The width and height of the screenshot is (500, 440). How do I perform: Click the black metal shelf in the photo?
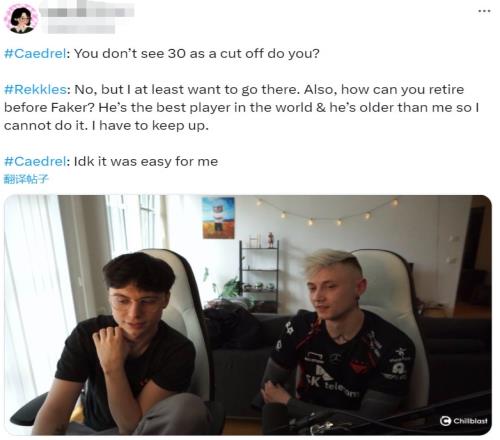(x=259, y=277)
